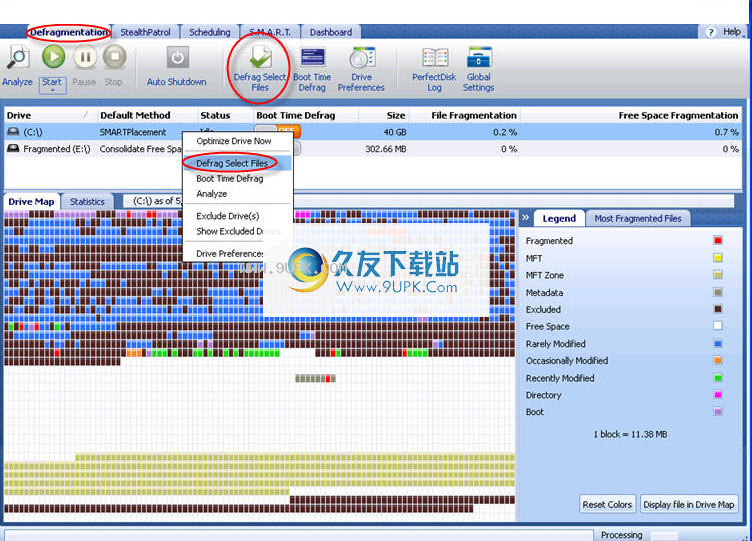Start defragmentation with green play icon
Screen dimensions: 752x541
(x=53, y=57)
